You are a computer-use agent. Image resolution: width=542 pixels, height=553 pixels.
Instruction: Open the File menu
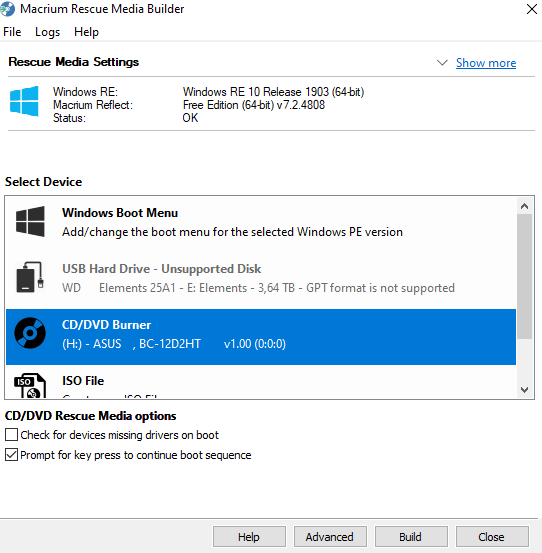click(x=12, y=32)
